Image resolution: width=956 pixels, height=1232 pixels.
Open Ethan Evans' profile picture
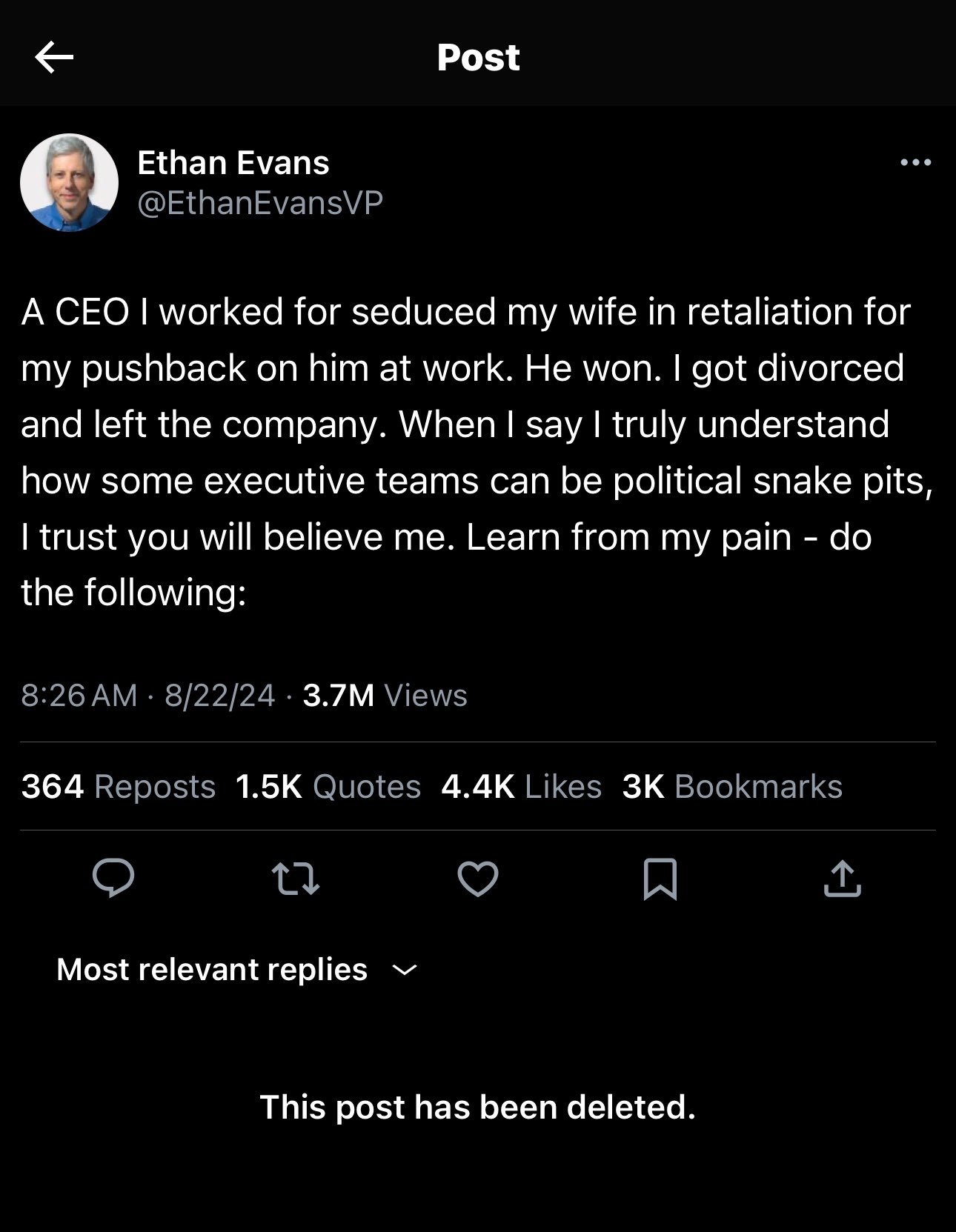pos(70,182)
